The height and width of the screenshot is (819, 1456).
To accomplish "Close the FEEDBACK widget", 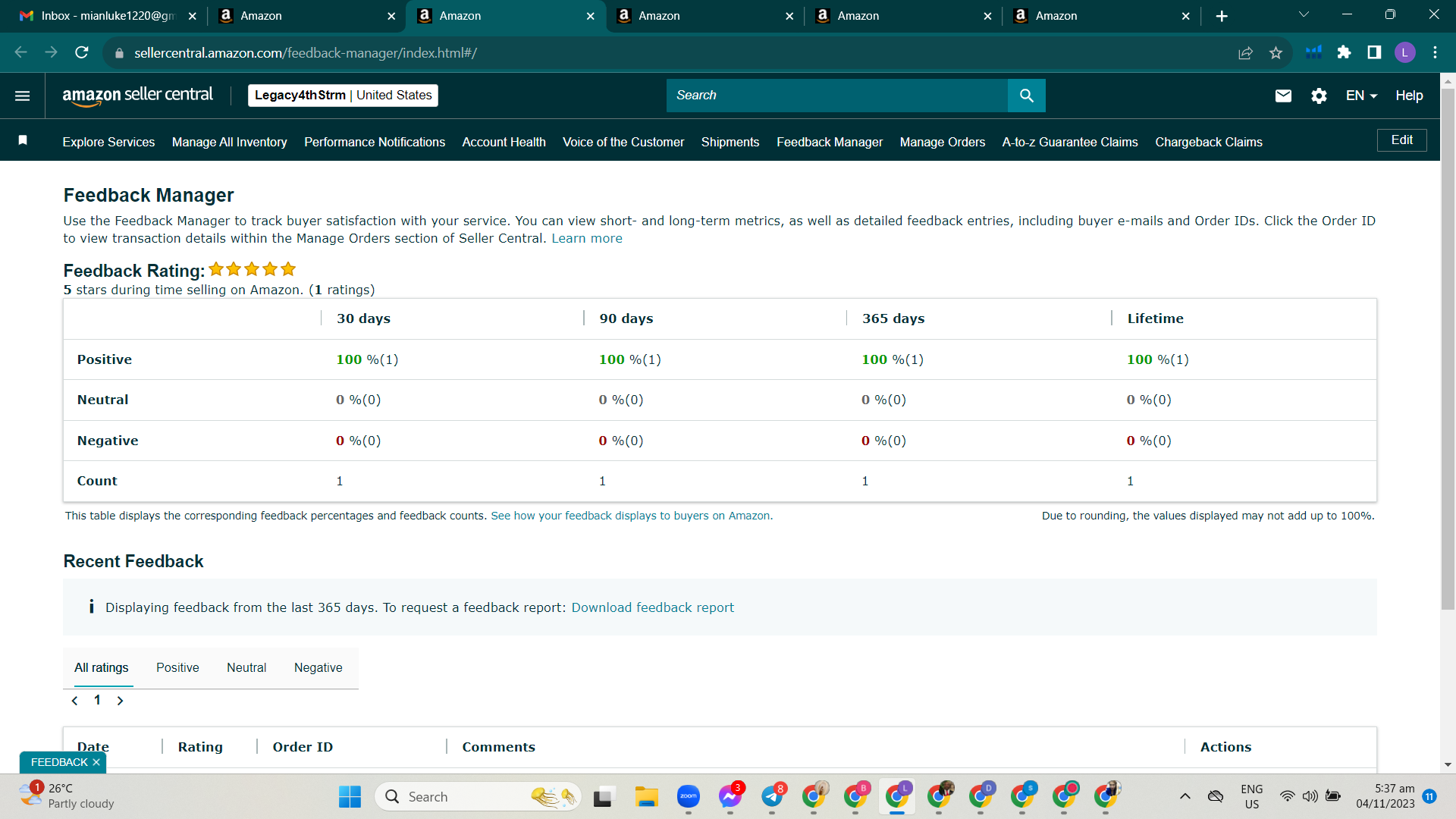I will point(96,762).
